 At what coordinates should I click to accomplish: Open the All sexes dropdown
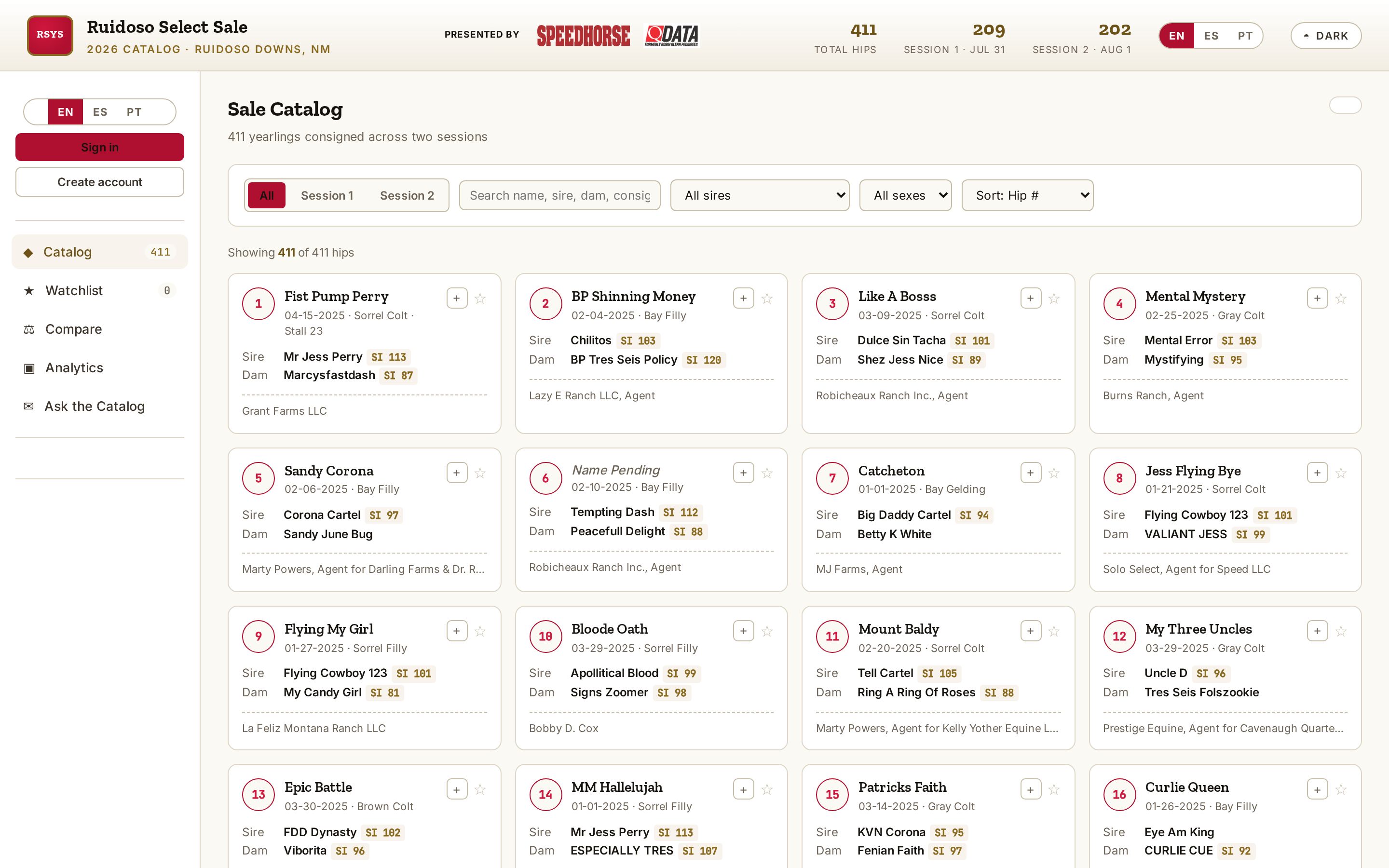[x=905, y=195]
